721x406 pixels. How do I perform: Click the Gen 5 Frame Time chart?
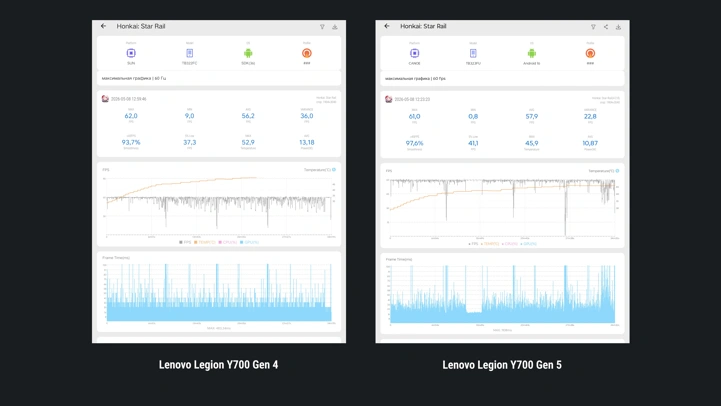click(502, 294)
